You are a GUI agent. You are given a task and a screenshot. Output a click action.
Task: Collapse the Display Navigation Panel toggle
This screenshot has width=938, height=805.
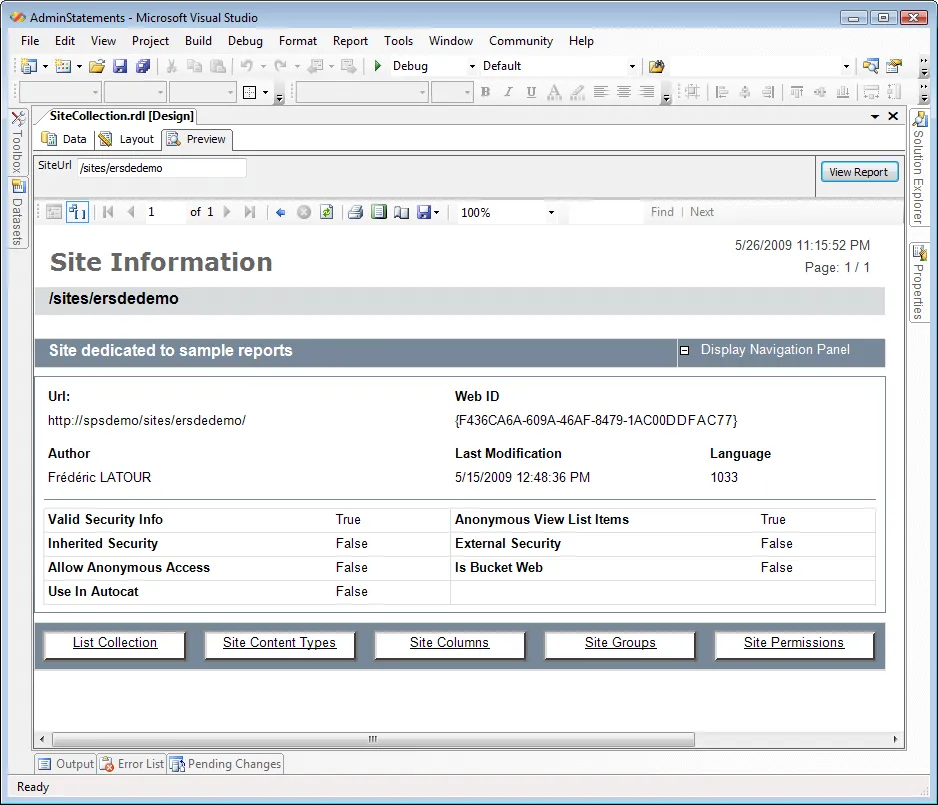point(685,351)
